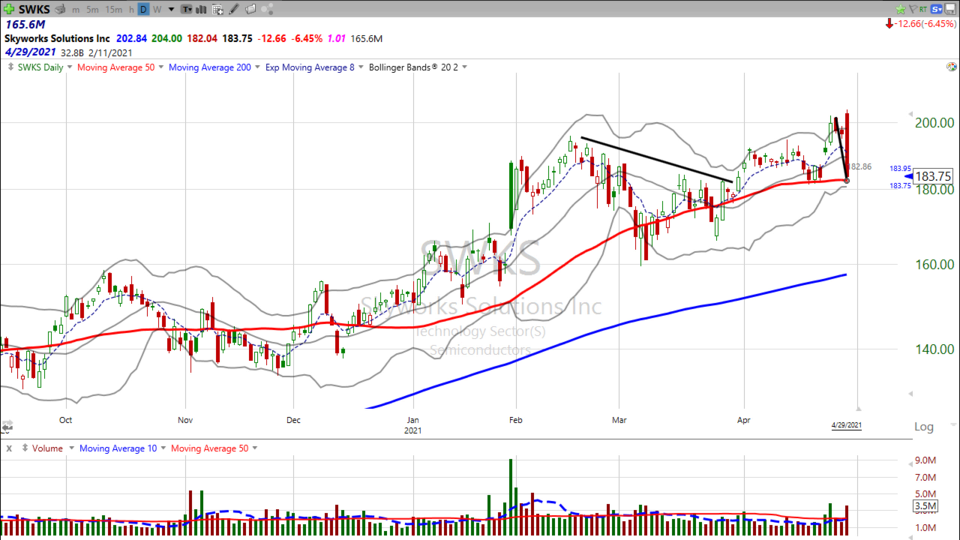Image resolution: width=960 pixels, height=540 pixels.
Task: Click the SWKS ticker symbol
Action: [x=34, y=9]
